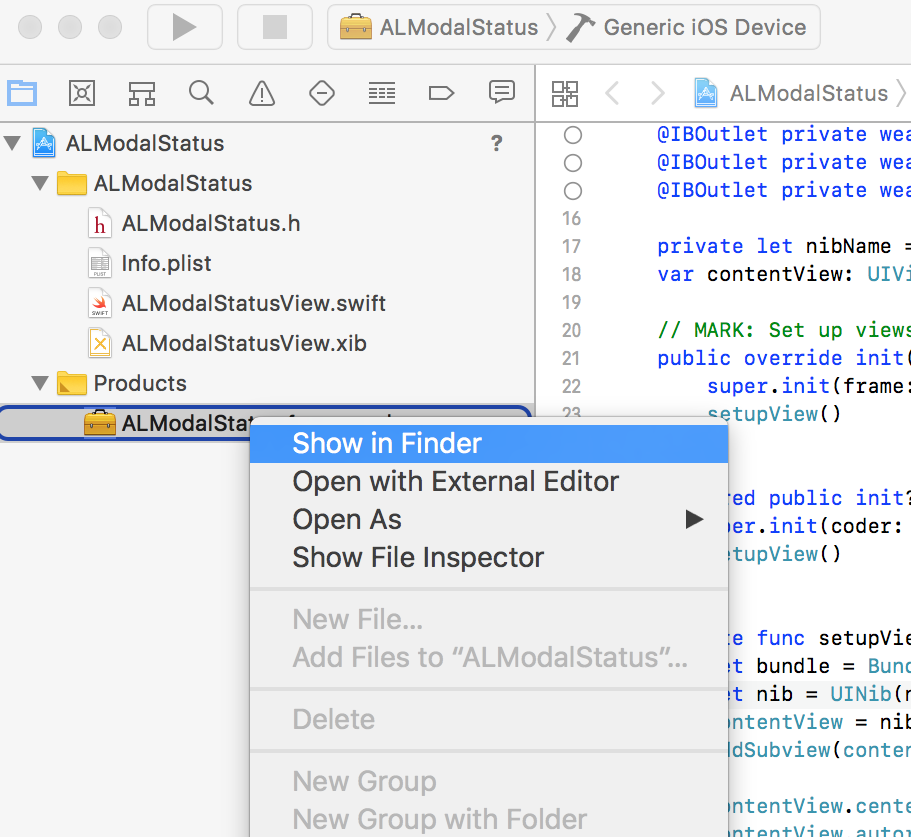Click the first IBOutlet connection circle
Image resolution: width=911 pixels, height=837 pixels.
coord(573,135)
